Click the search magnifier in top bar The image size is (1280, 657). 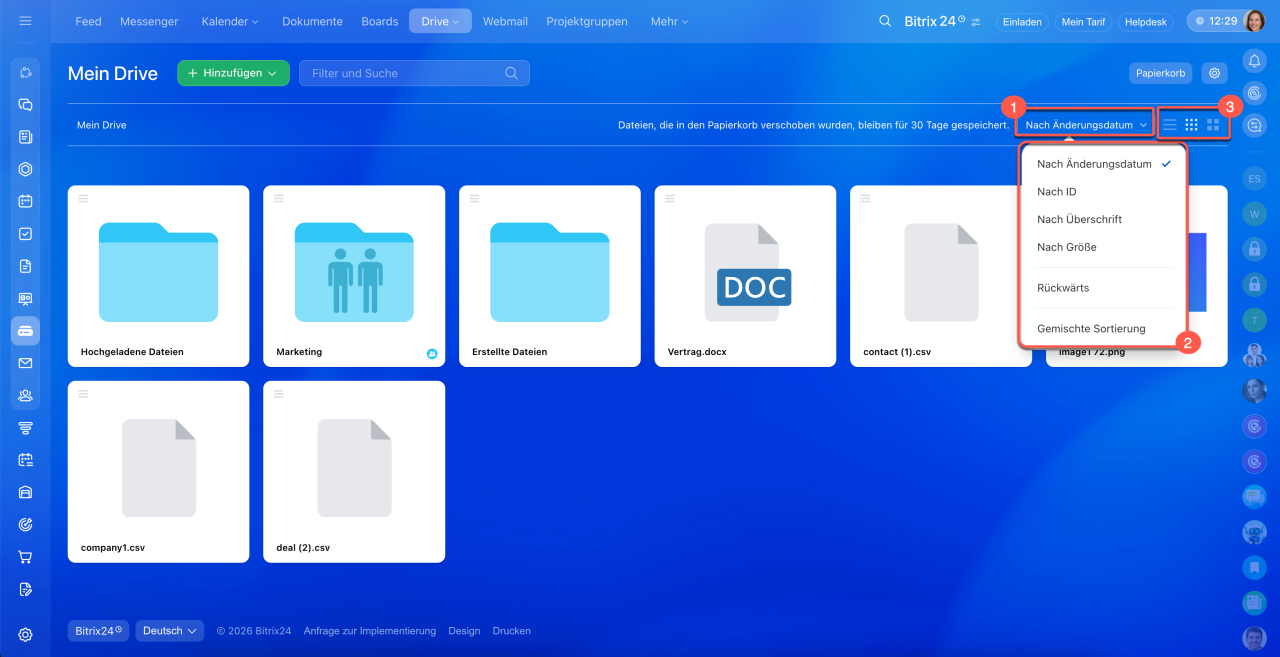point(885,21)
